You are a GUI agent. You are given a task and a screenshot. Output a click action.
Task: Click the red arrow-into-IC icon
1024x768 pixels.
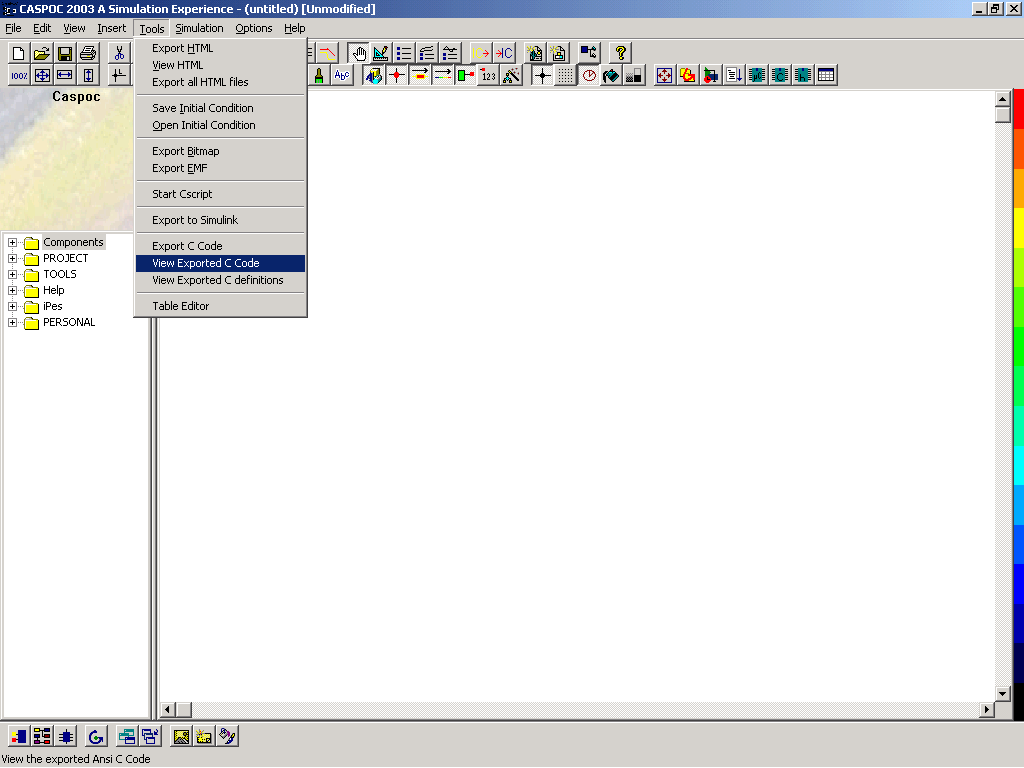click(504, 54)
